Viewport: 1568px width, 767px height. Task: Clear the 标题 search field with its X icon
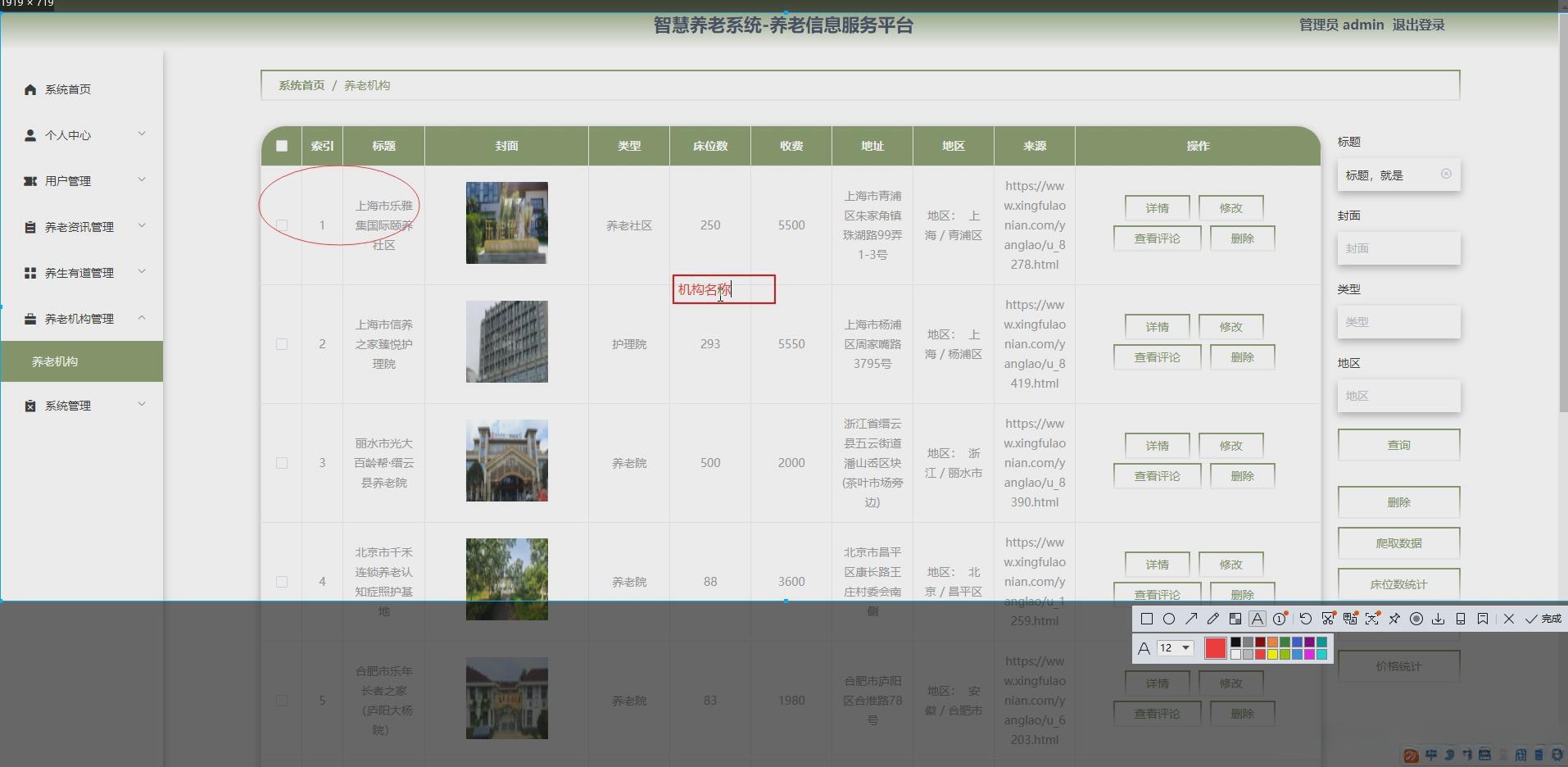[x=1446, y=174]
